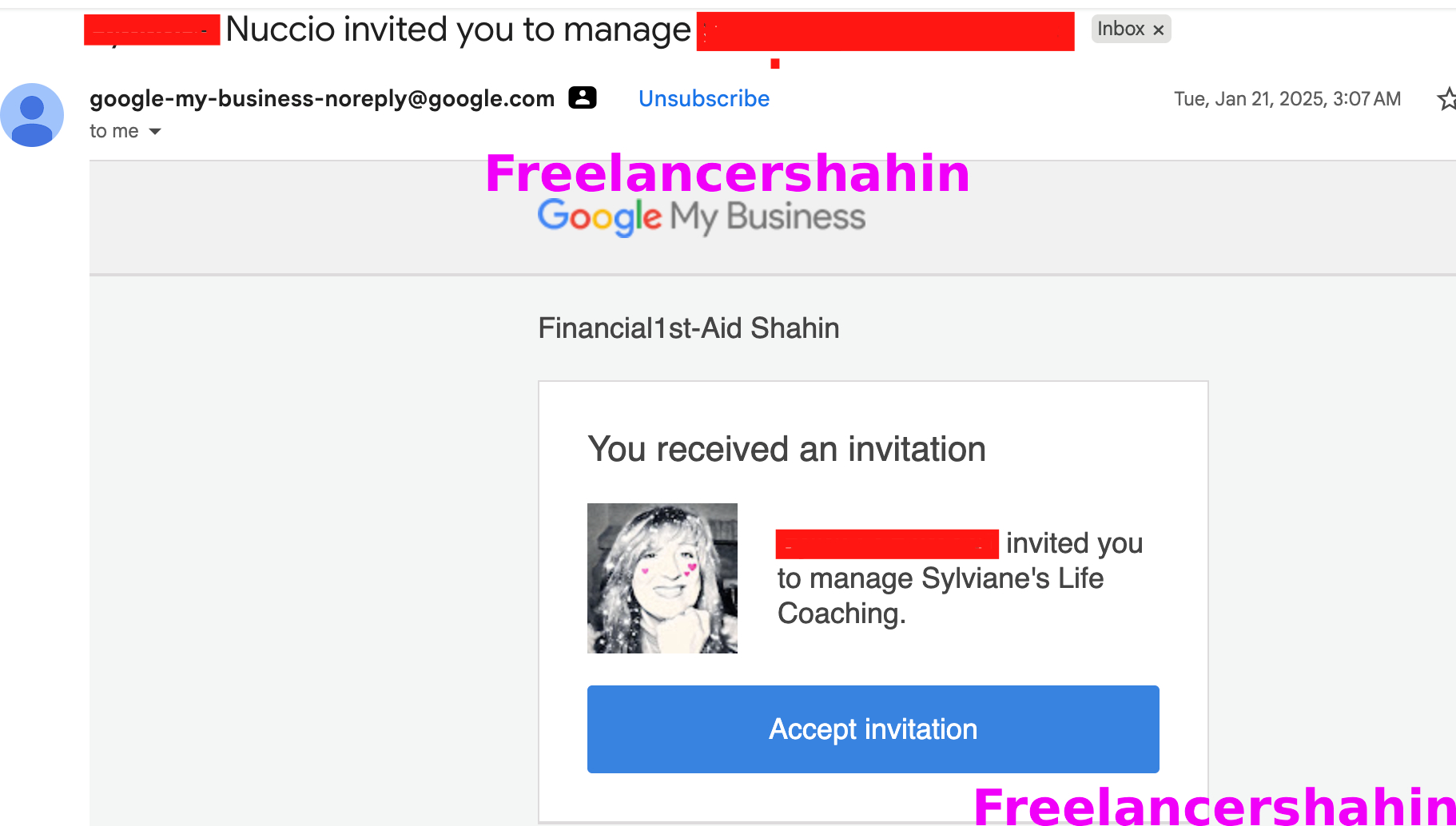Open the contact card icon beside sender email
This screenshot has width=1456, height=826.
click(582, 97)
